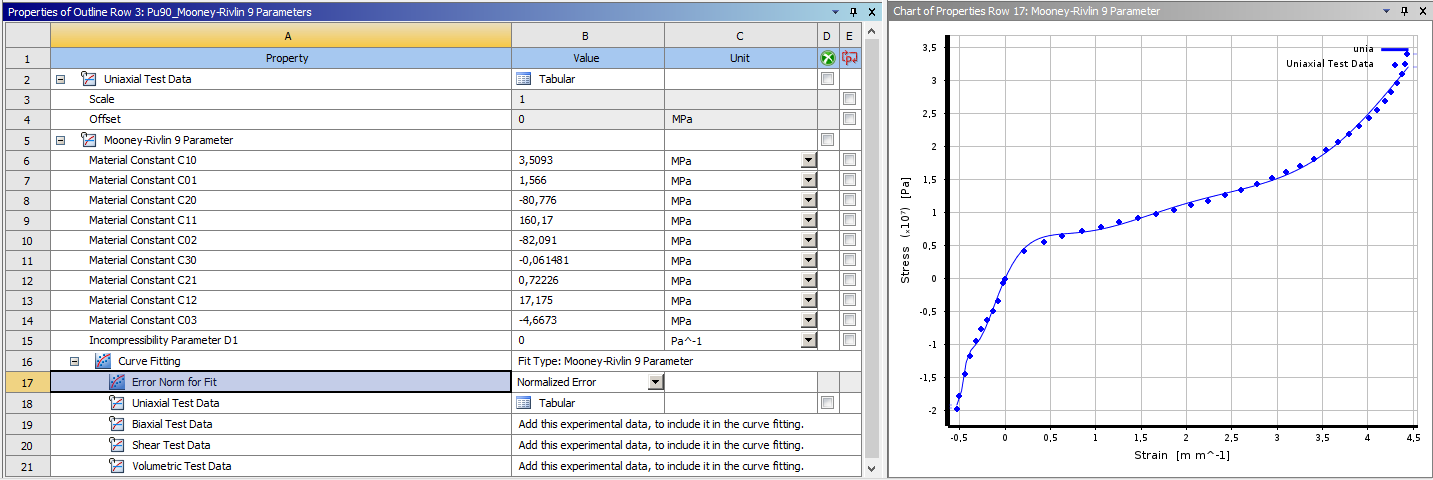
Task: Toggle the parameterize checkbox for Material Constant C30
Action: (849, 260)
